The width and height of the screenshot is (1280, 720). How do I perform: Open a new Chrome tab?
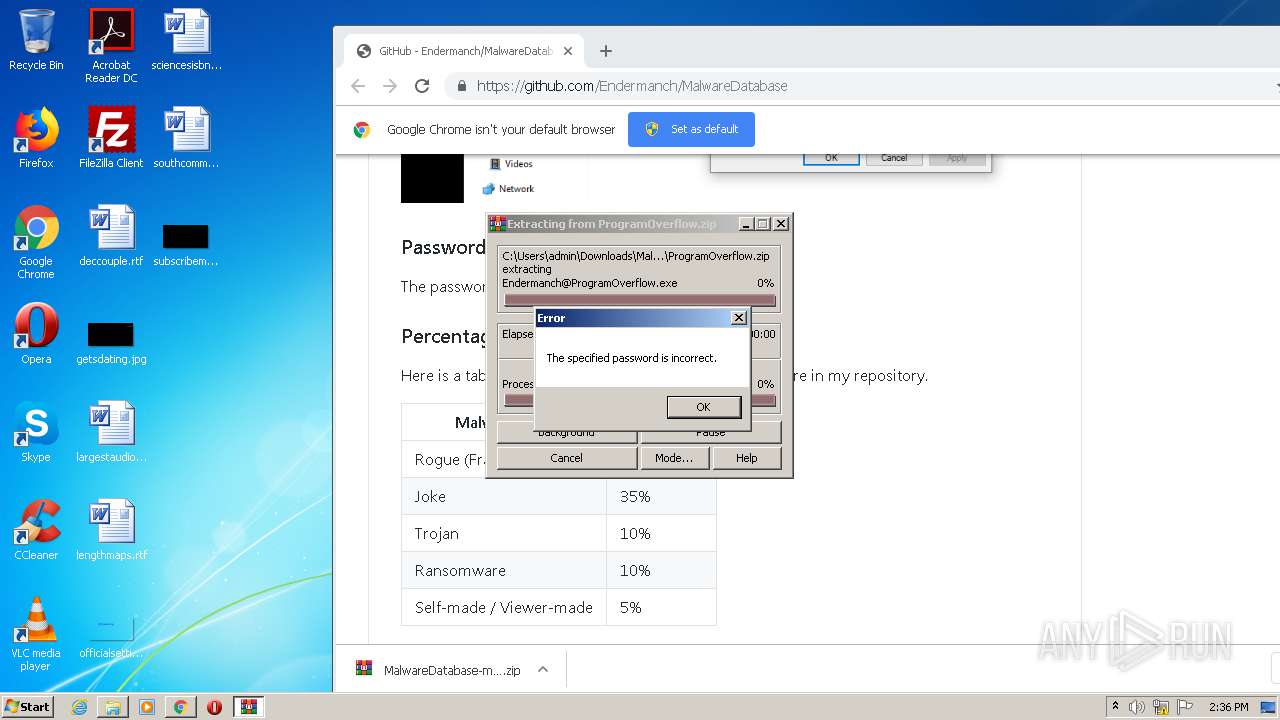[605, 51]
